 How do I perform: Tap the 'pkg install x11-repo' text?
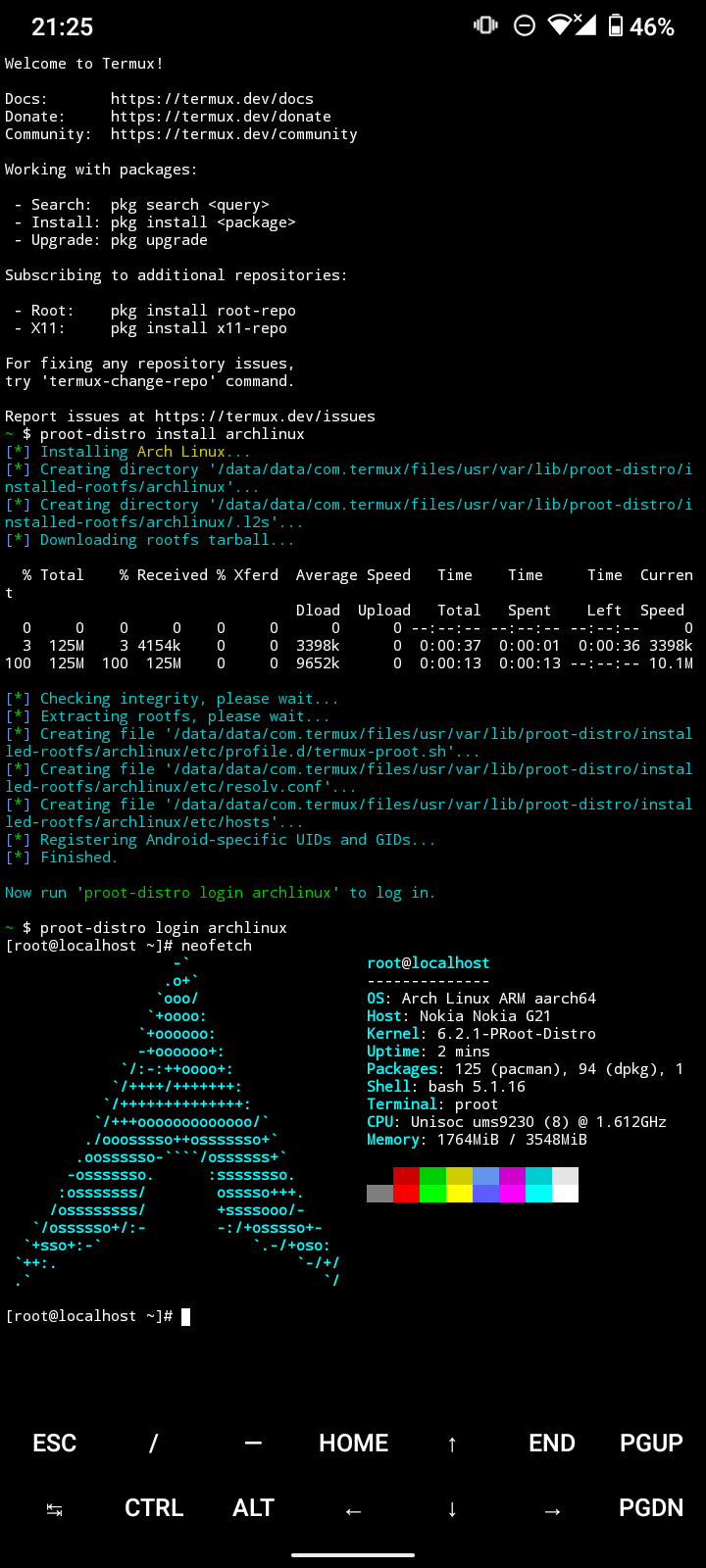[x=199, y=328]
